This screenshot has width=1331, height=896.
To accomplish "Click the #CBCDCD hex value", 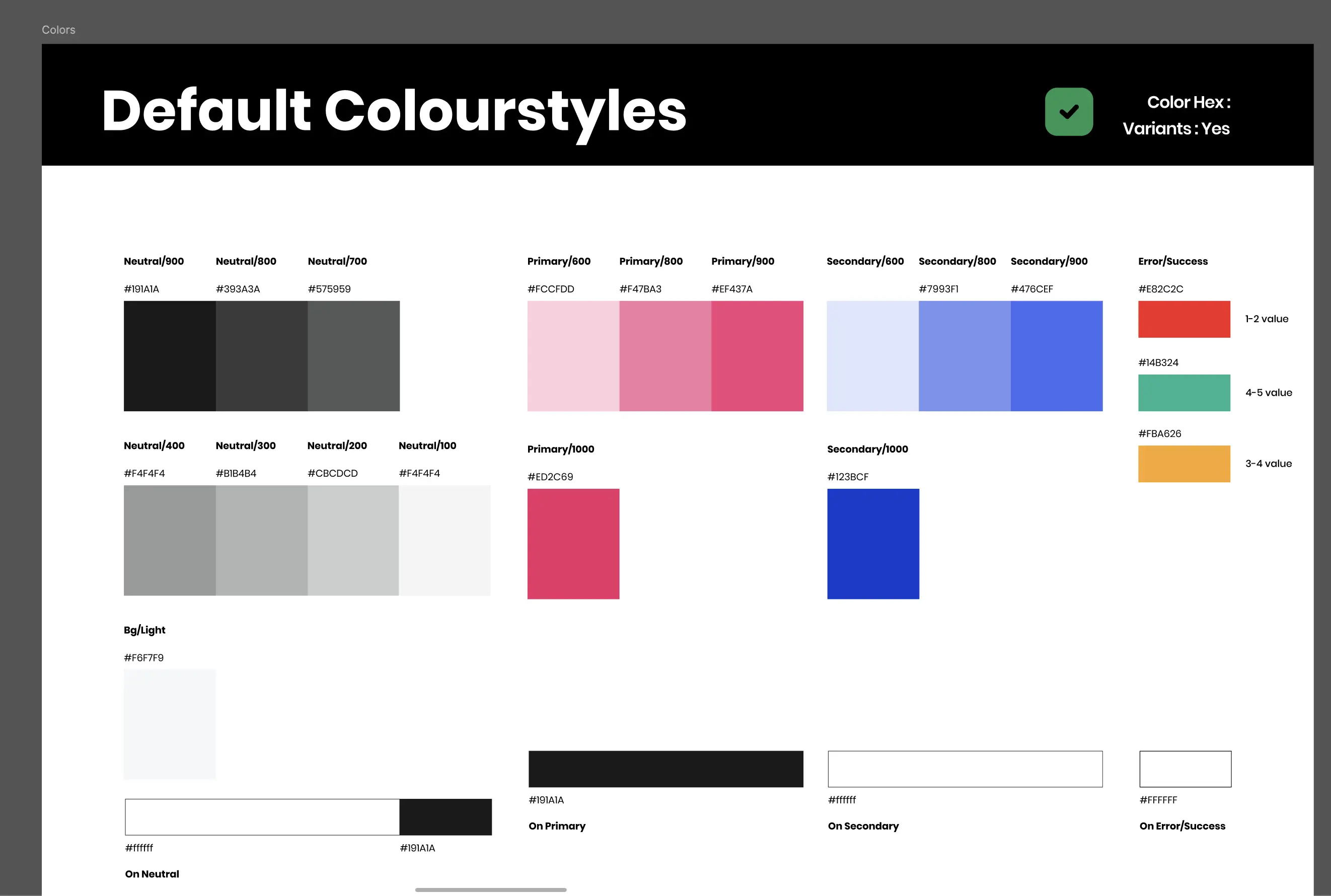I will point(333,473).
